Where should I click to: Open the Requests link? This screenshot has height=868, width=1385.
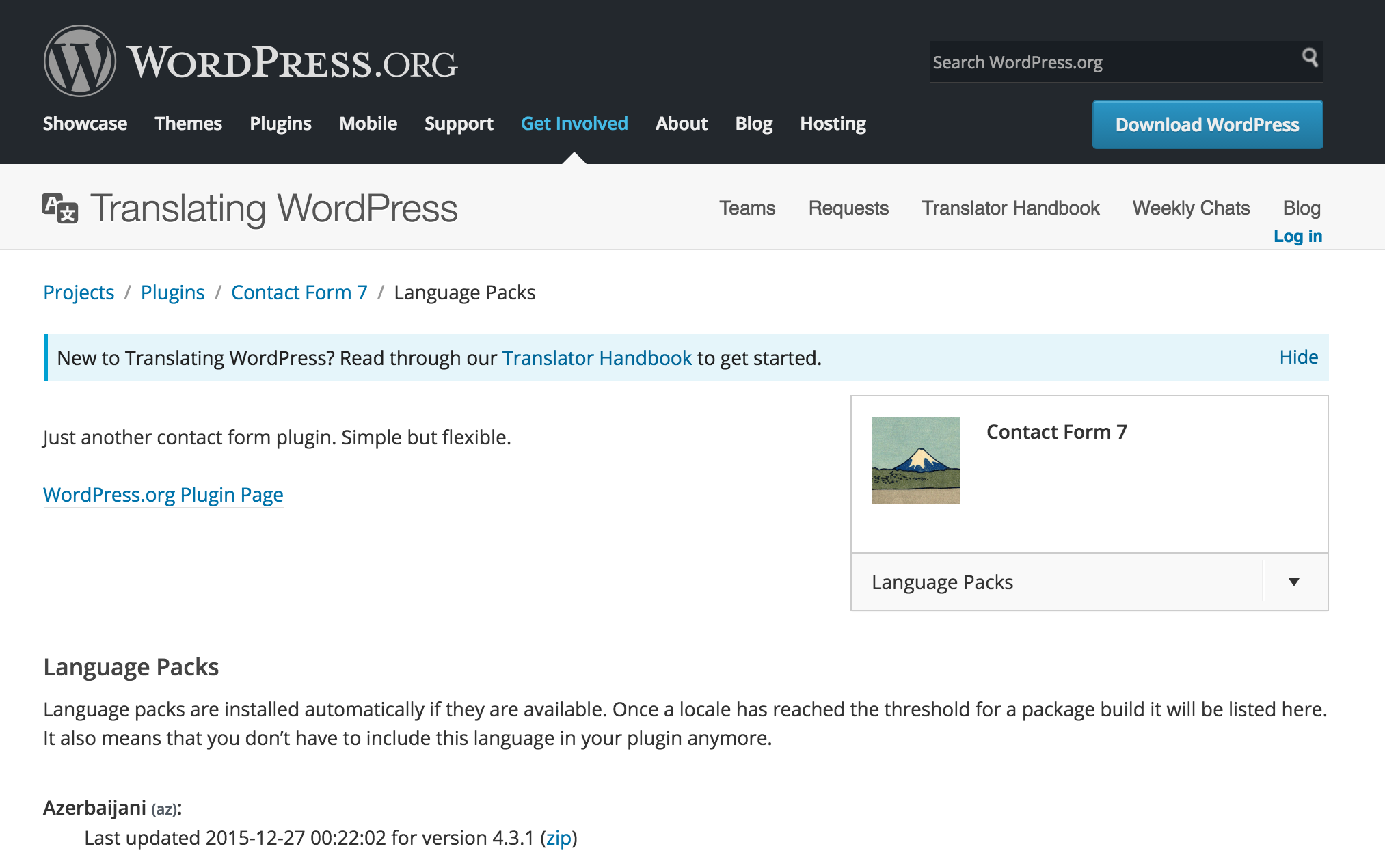click(848, 208)
